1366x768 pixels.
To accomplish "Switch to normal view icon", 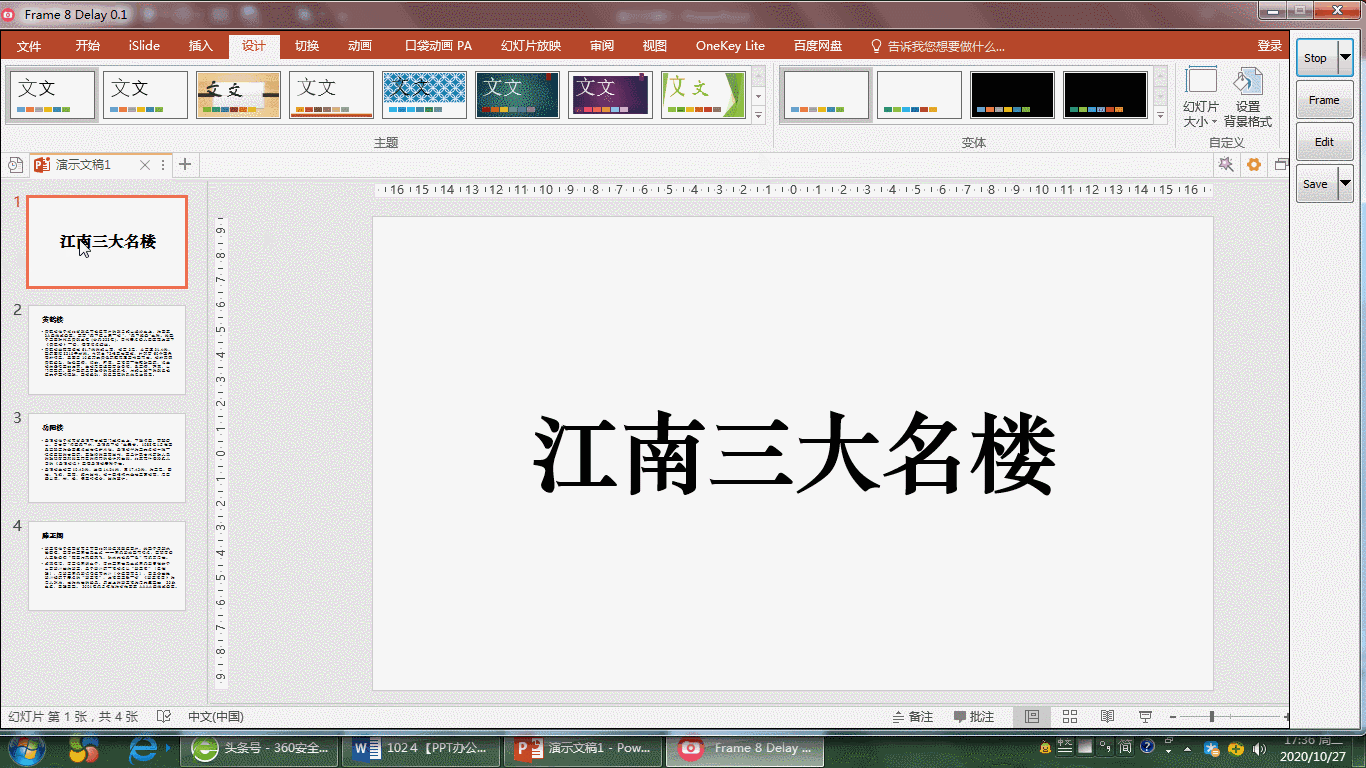I will [x=1032, y=717].
